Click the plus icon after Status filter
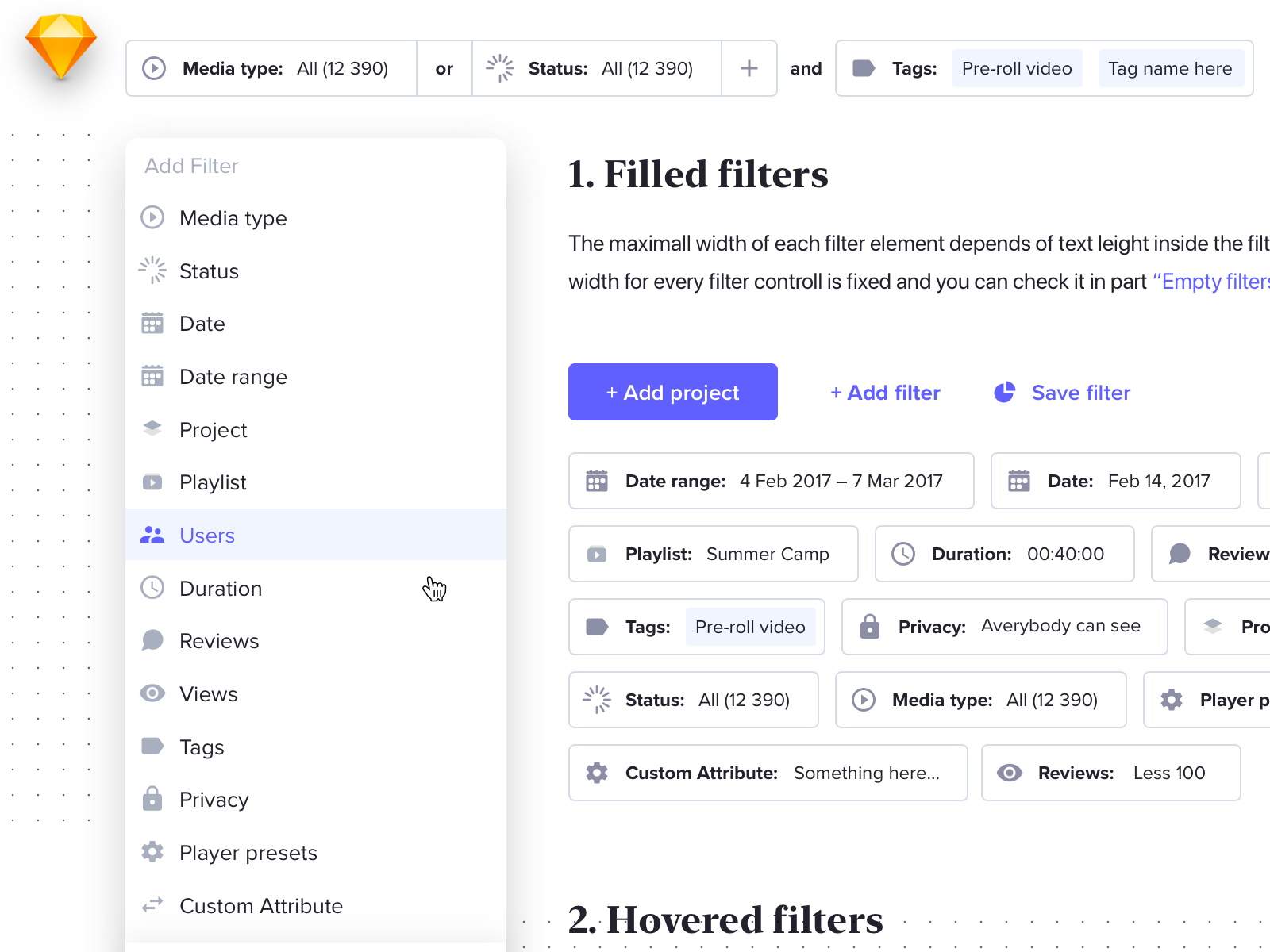Screen dimensions: 1270x952 749,69
